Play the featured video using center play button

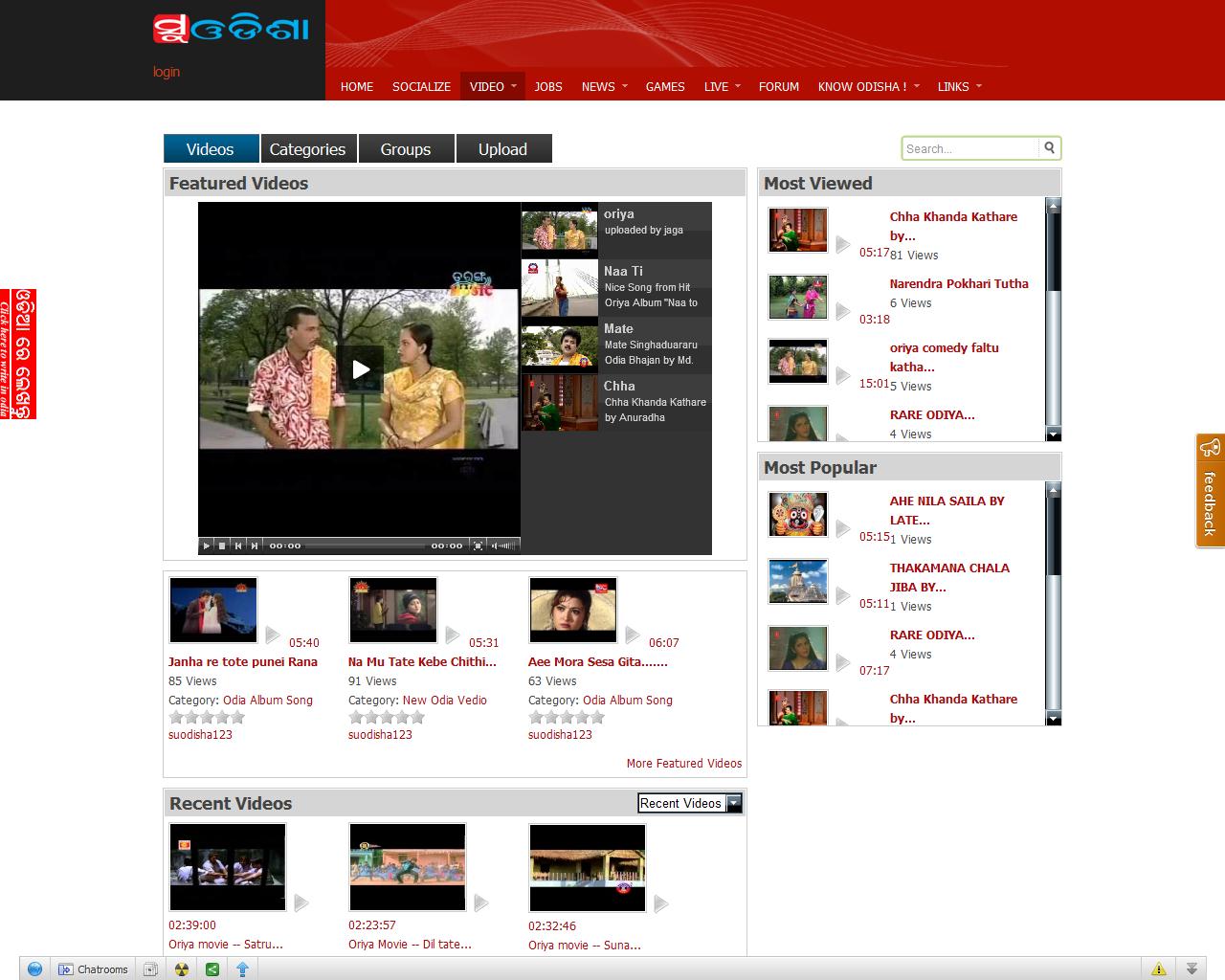360,369
